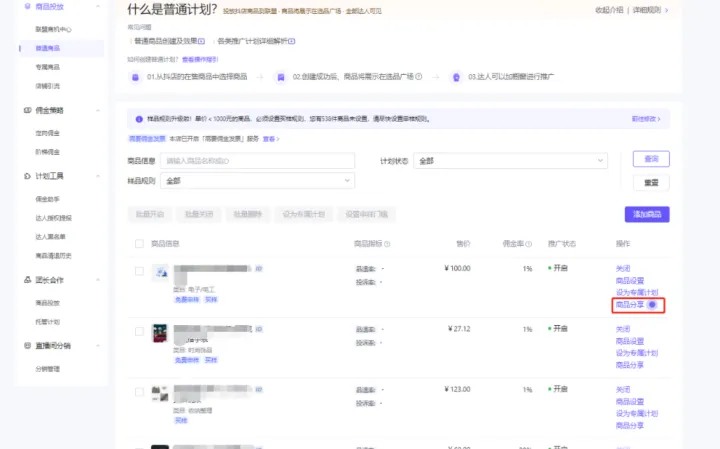Click the purple 添加商品 button
This screenshot has width=720, height=449.
[x=647, y=214]
